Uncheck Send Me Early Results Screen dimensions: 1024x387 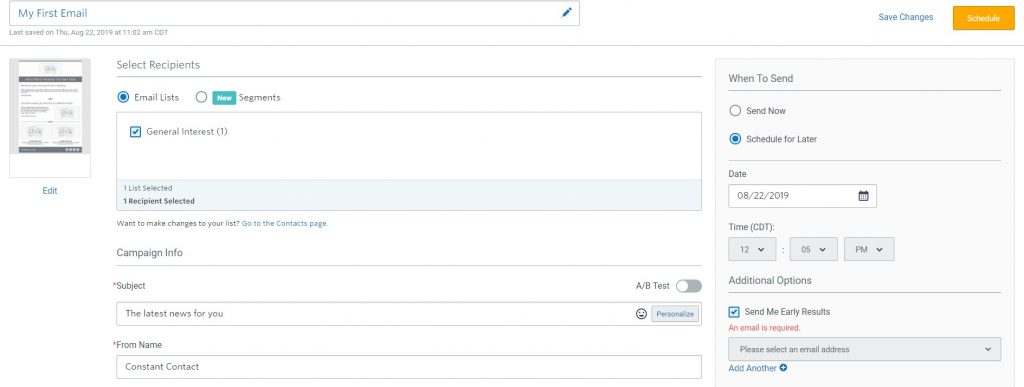tap(734, 312)
